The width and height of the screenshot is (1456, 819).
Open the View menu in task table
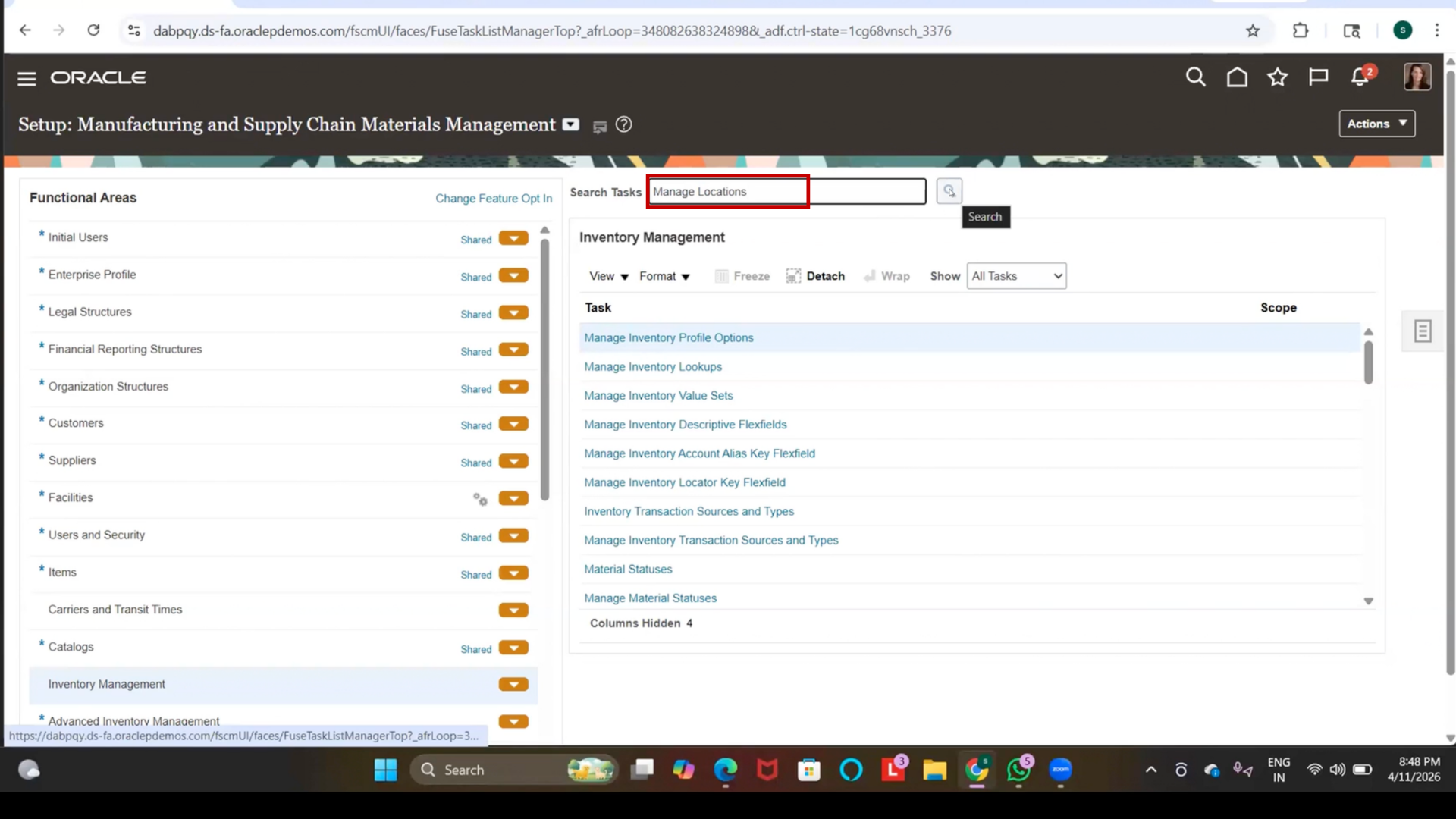(x=609, y=276)
